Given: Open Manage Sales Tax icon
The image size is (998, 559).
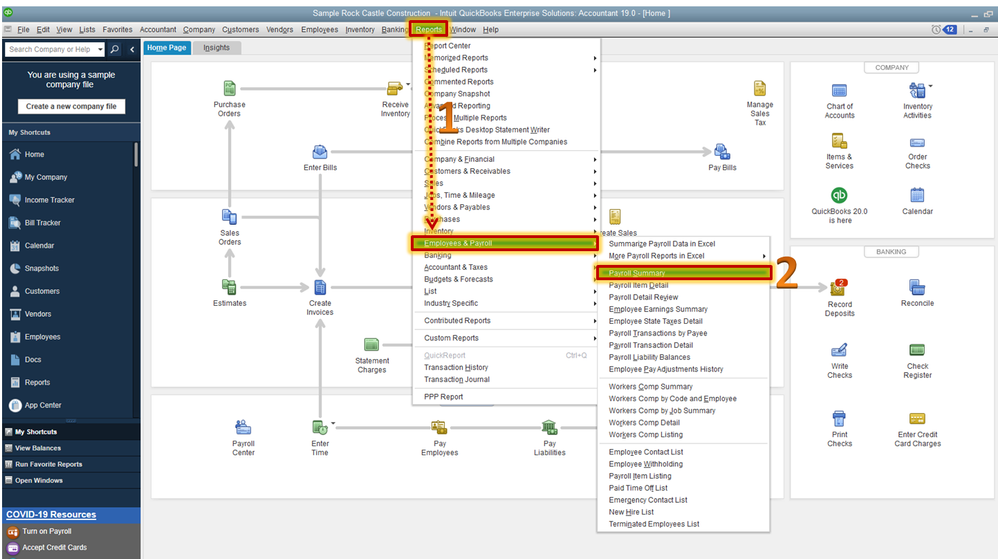Looking at the screenshot, I should pyautogui.click(x=759, y=88).
